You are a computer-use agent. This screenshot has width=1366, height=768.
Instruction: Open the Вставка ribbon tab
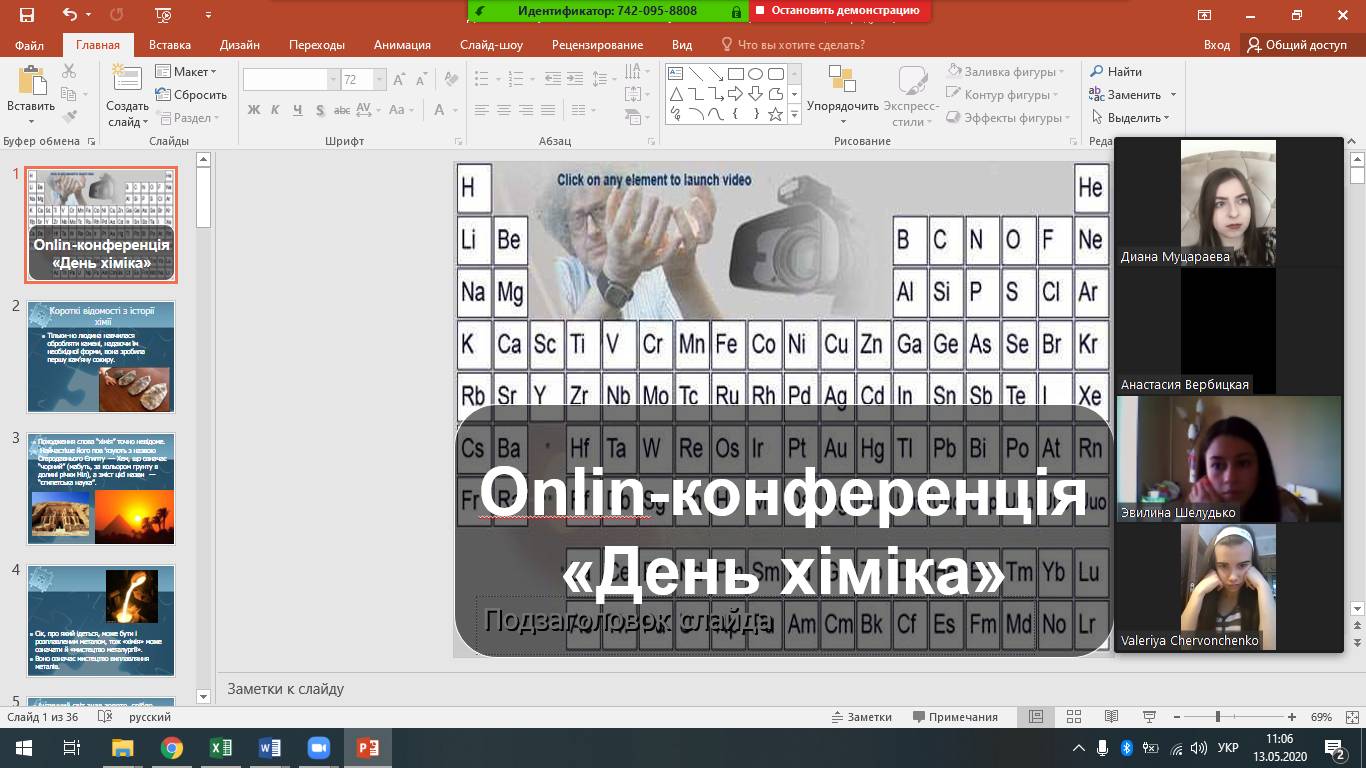(170, 45)
